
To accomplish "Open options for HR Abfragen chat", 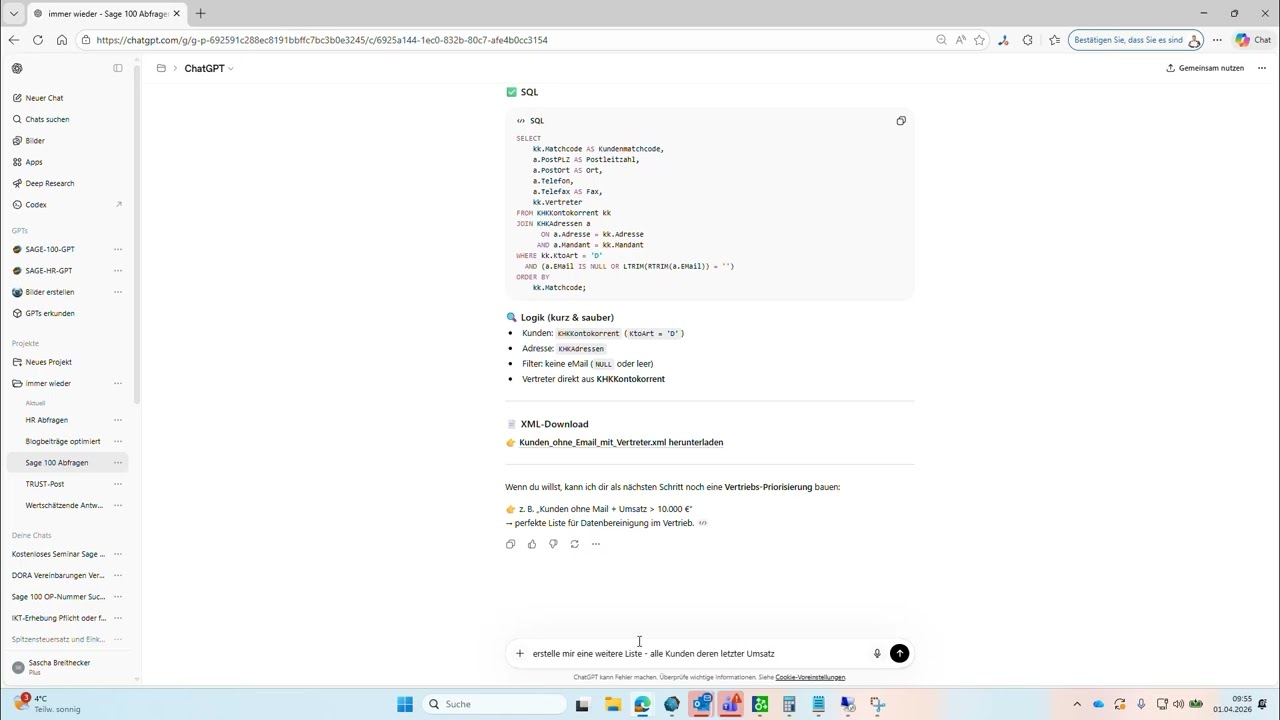I will [118, 420].
